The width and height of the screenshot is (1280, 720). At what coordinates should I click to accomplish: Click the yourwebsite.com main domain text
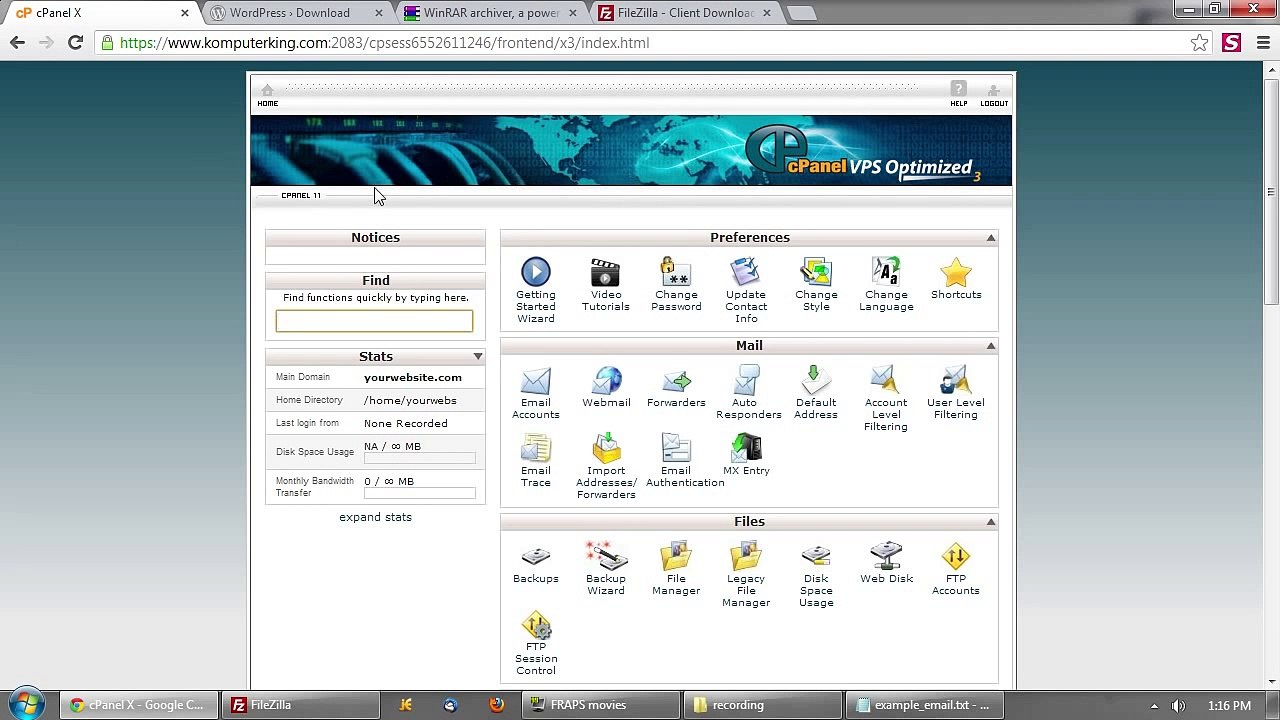pos(413,378)
